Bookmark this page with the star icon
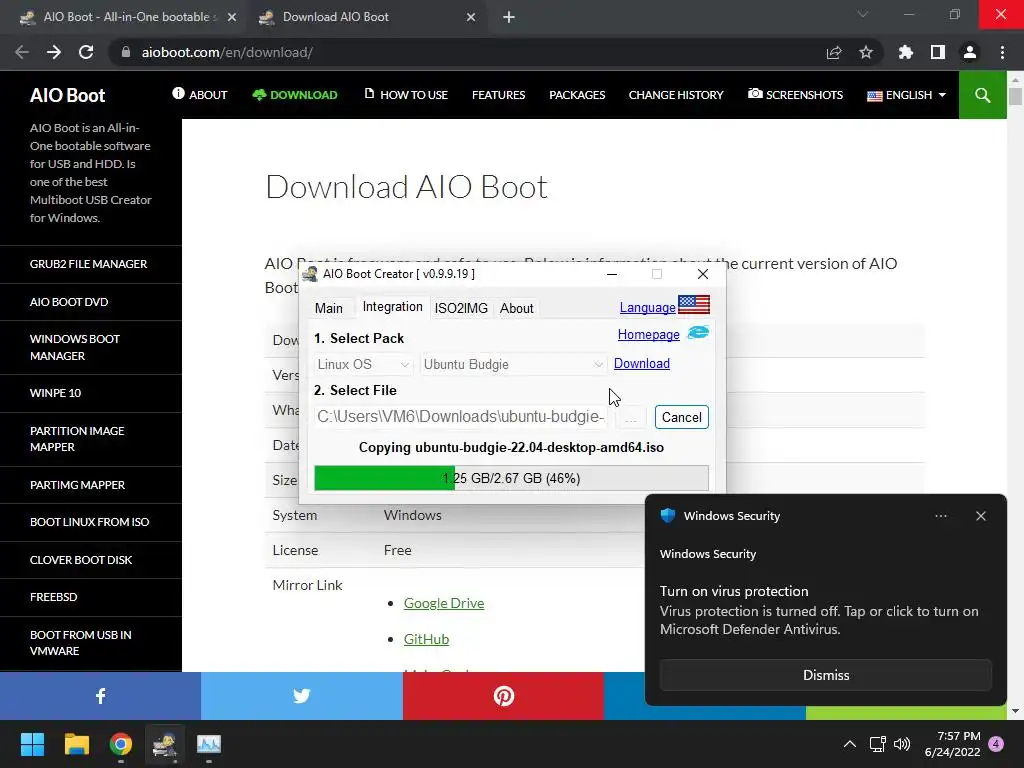 [866, 52]
